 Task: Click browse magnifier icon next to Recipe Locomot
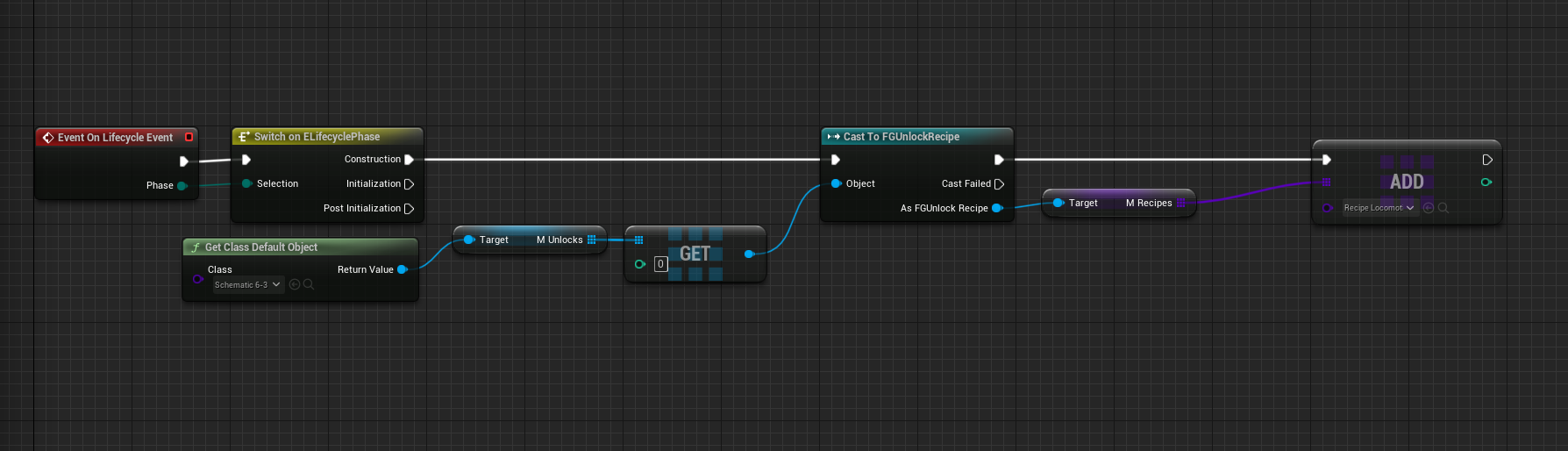tap(1443, 208)
